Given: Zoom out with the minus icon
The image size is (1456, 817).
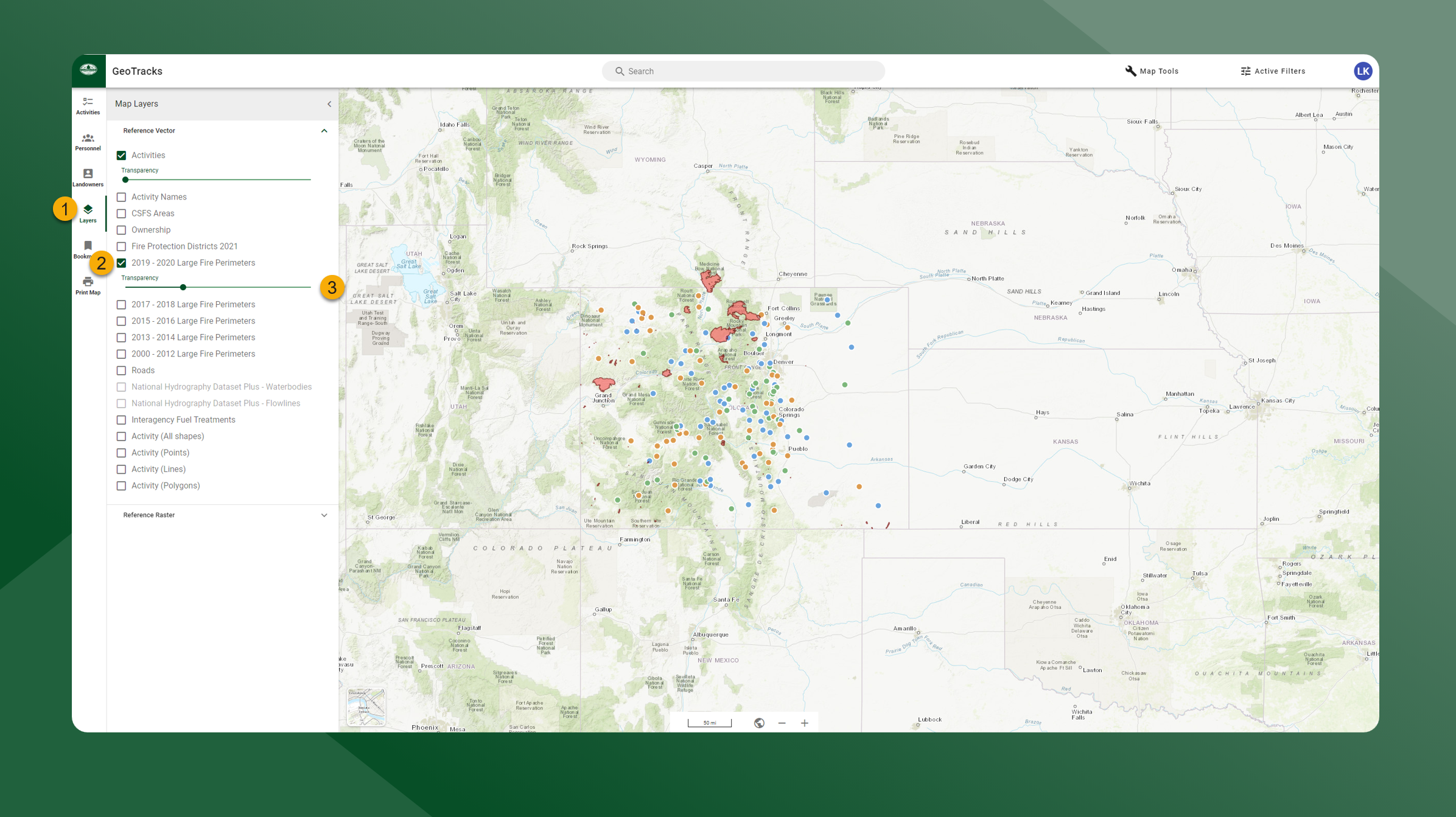Looking at the screenshot, I should click(782, 723).
